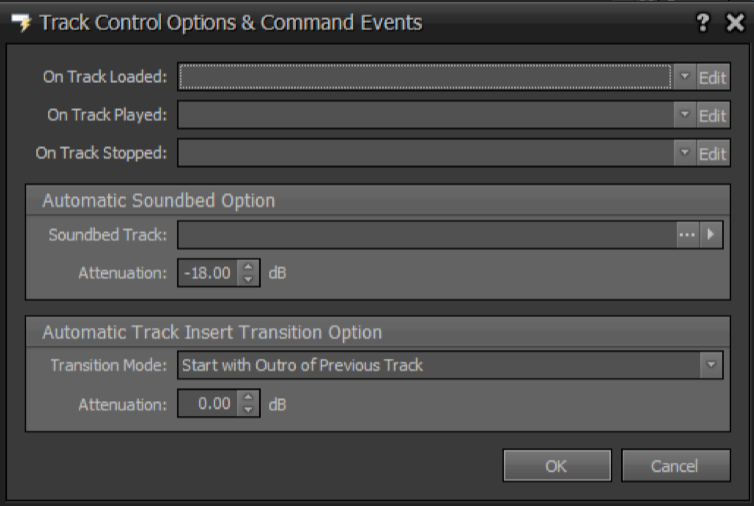This screenshot has height=506, width=754.
Task: Decrease transition attenuation with down arrow
Action: (249, 410)
